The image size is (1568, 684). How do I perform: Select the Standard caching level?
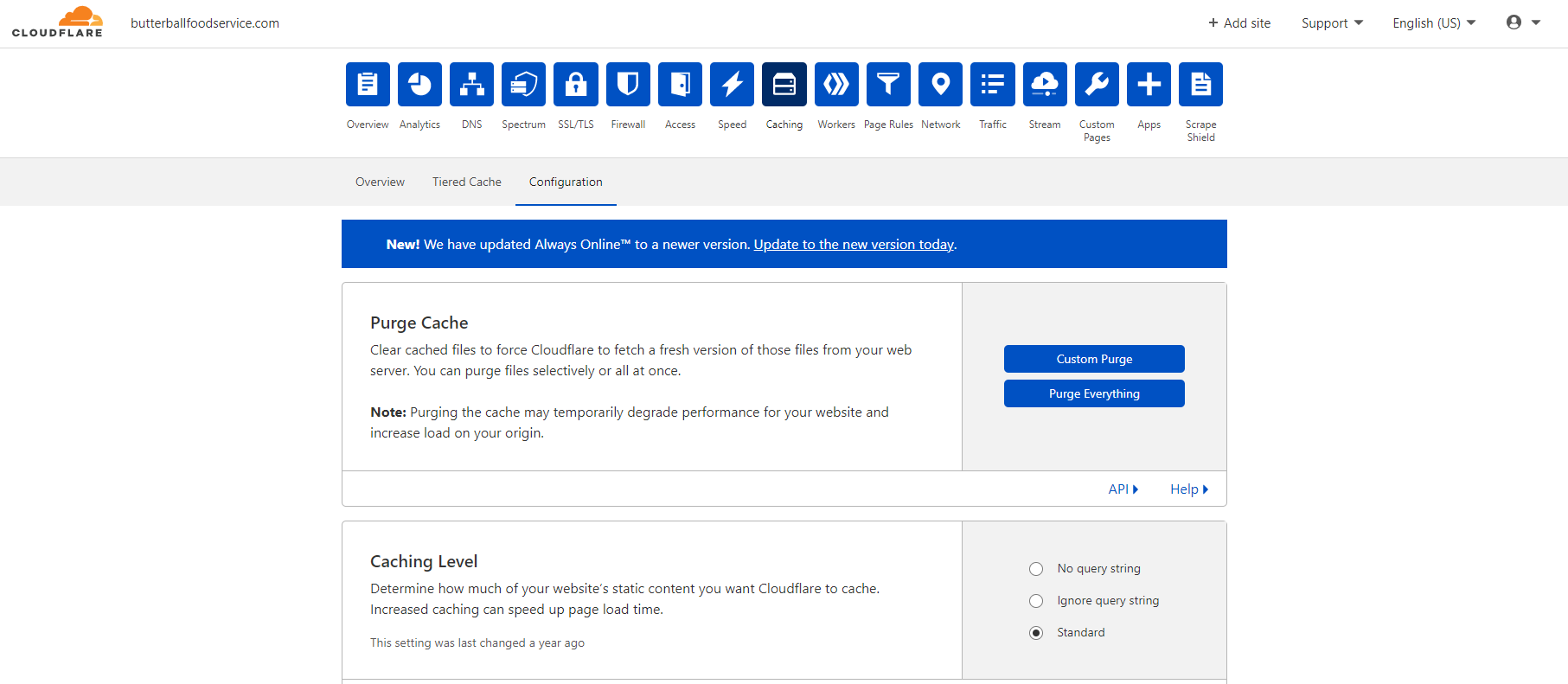coord(1036,633)
